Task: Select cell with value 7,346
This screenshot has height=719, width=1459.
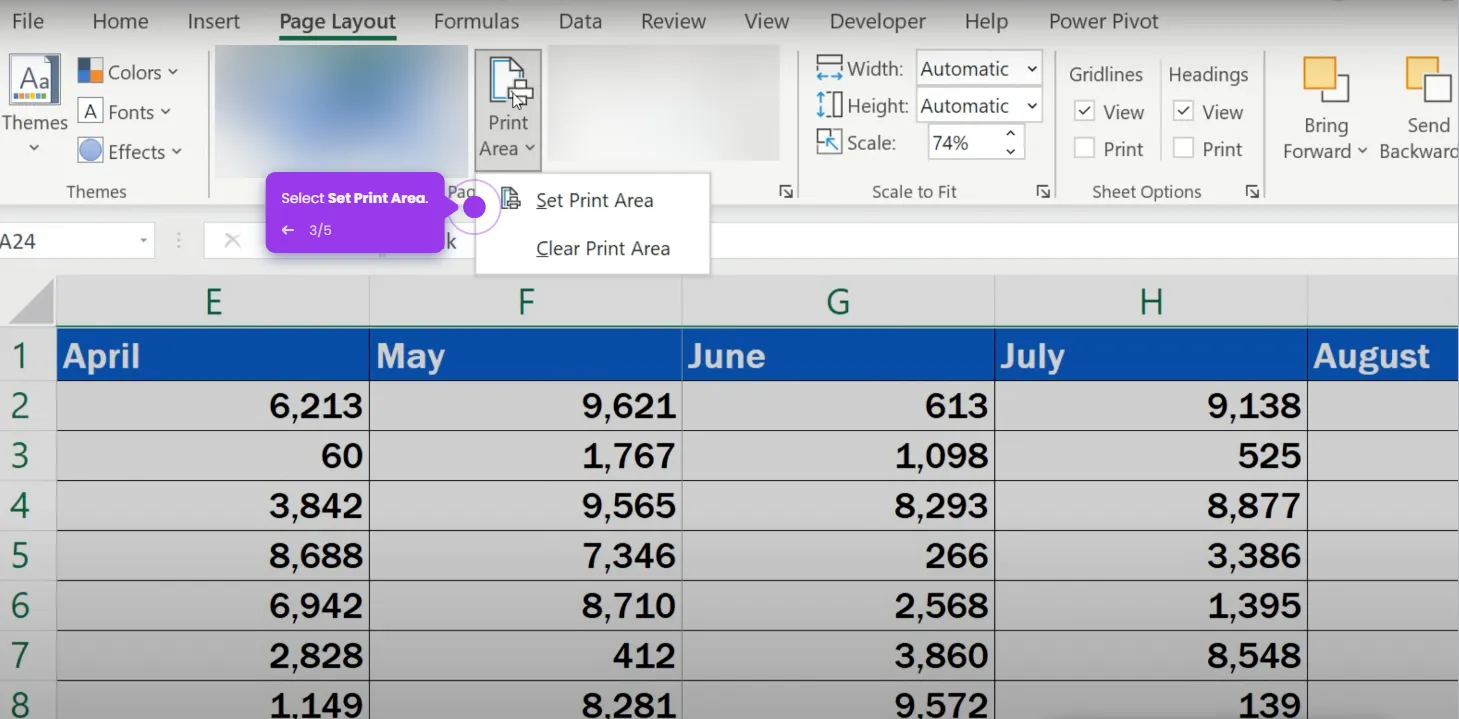Action: 526,555
